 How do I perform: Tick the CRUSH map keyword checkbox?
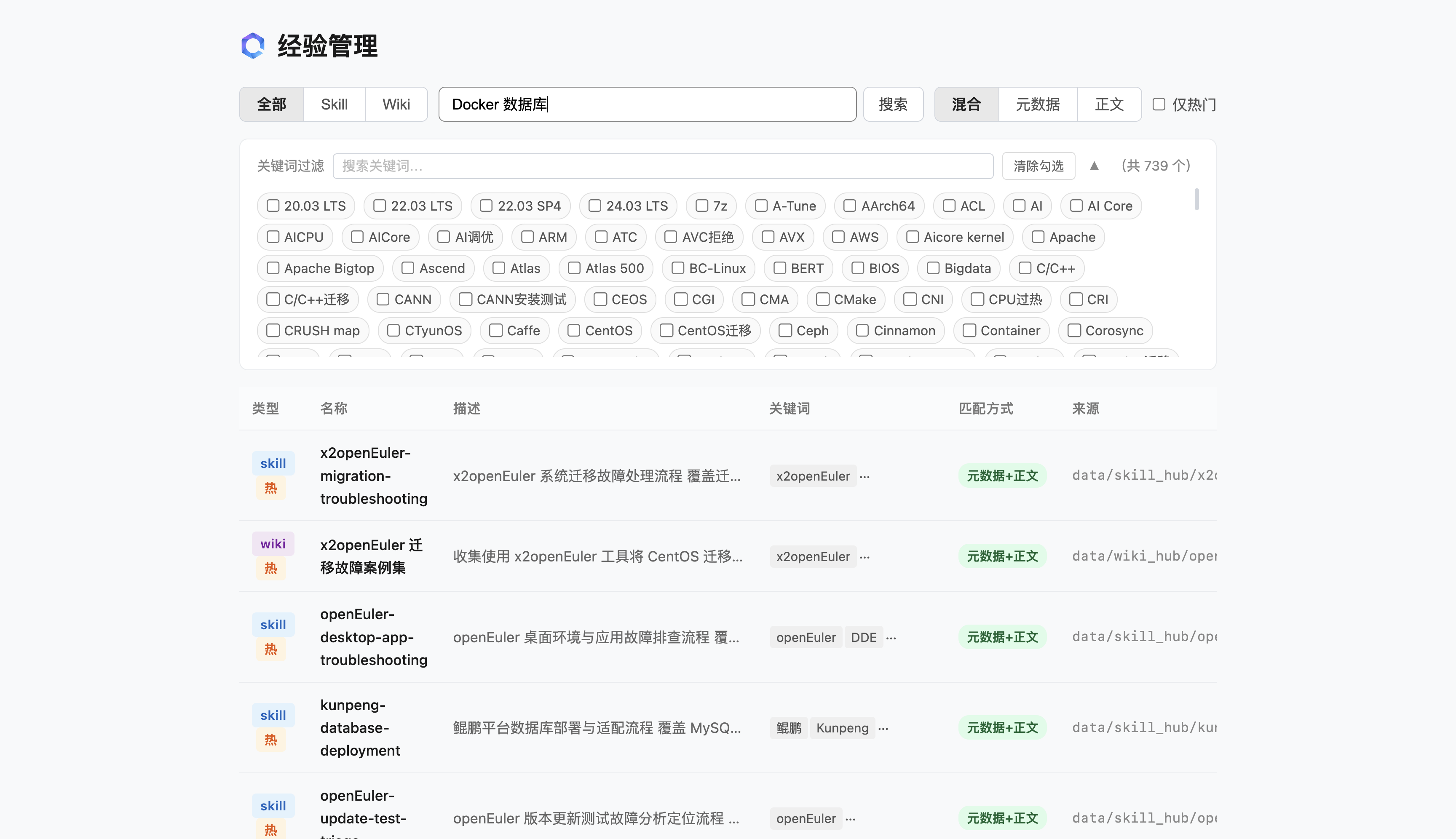click(x=273, y=330)
